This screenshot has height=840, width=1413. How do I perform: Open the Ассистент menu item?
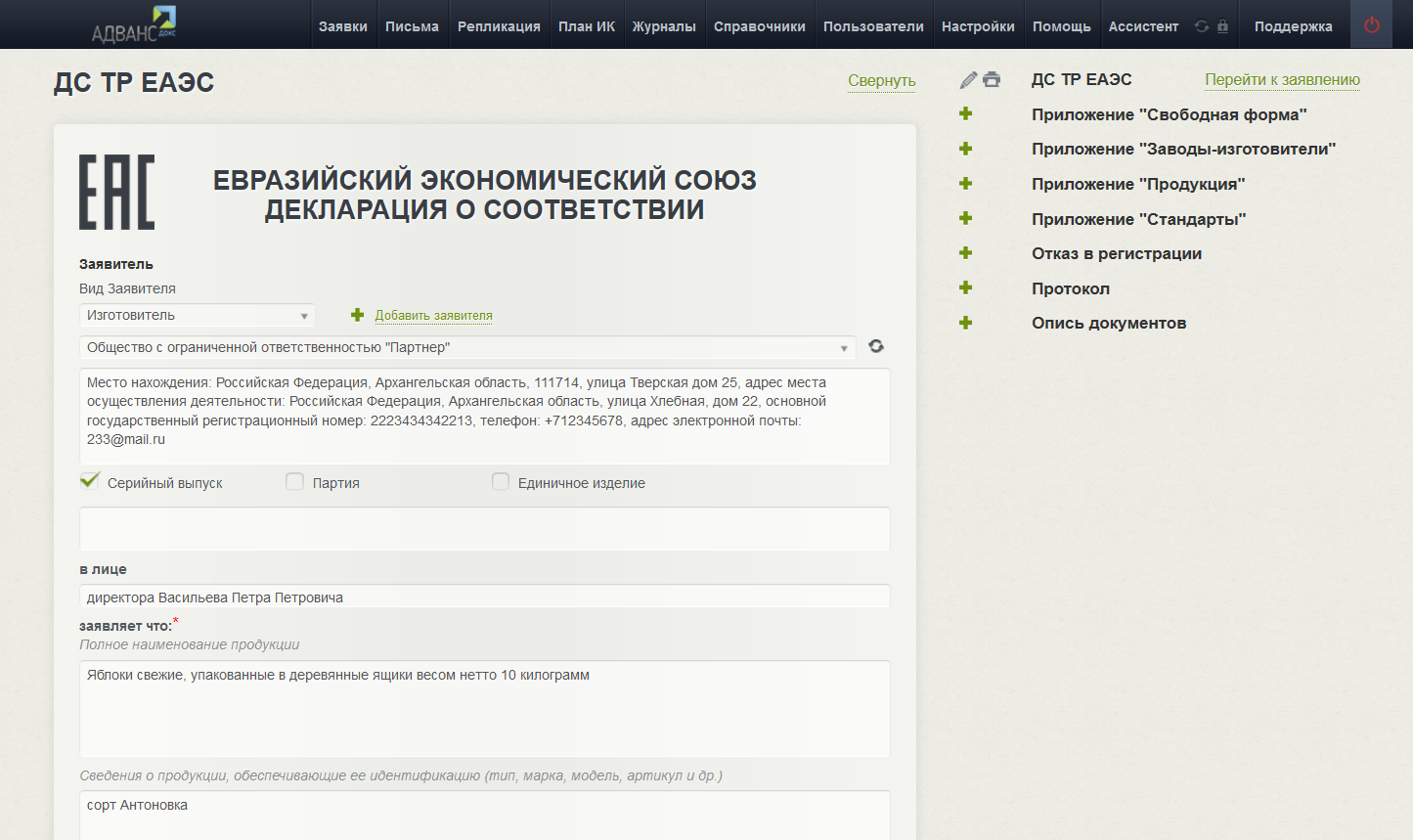click(1143, 26)
